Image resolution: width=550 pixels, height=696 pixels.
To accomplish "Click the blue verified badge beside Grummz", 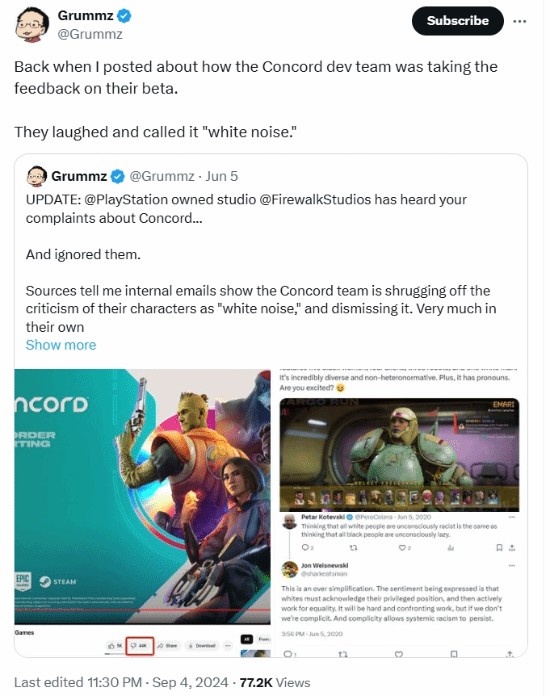I will [124, 16].
